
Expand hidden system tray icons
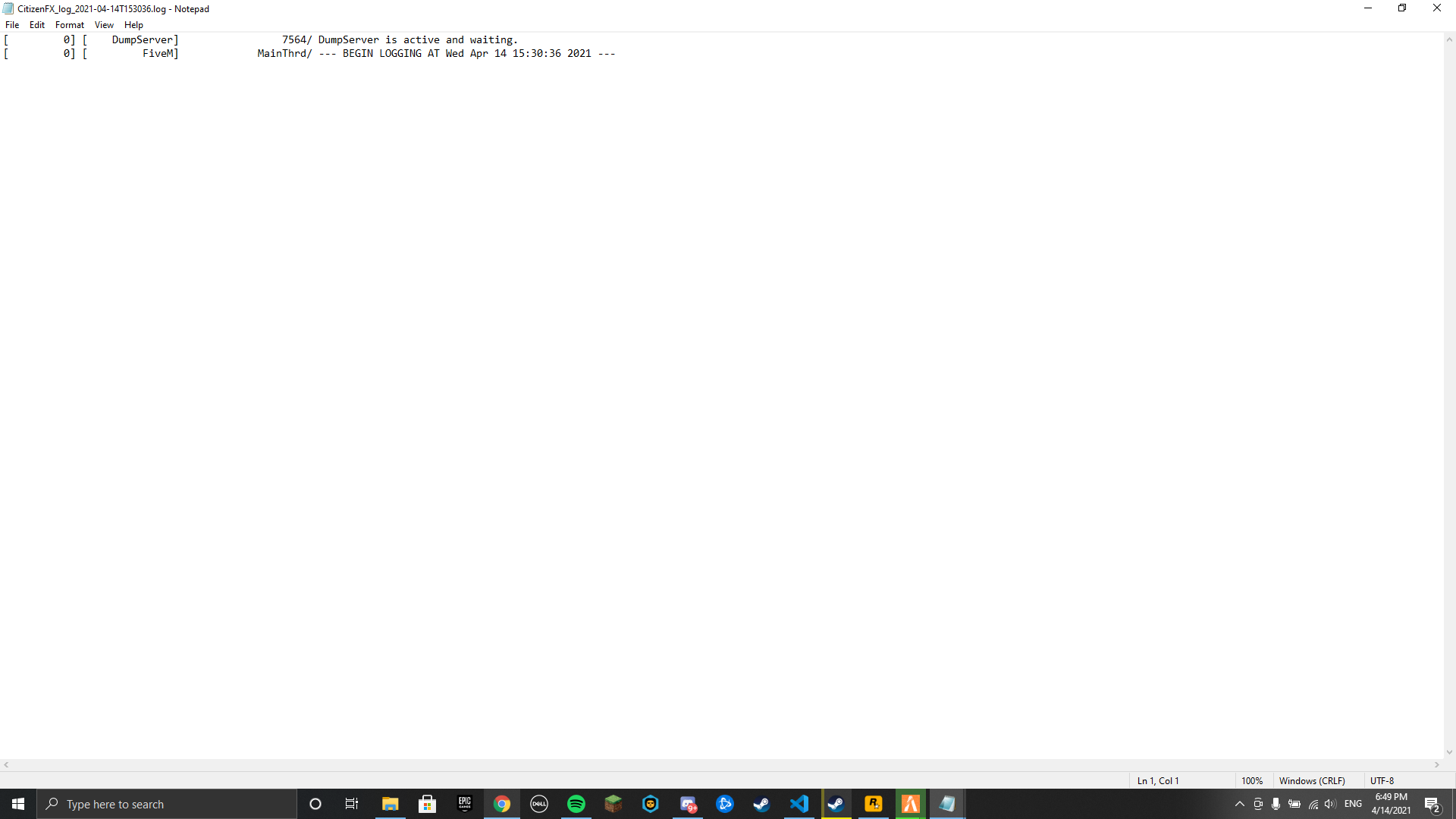(1238, 805)
